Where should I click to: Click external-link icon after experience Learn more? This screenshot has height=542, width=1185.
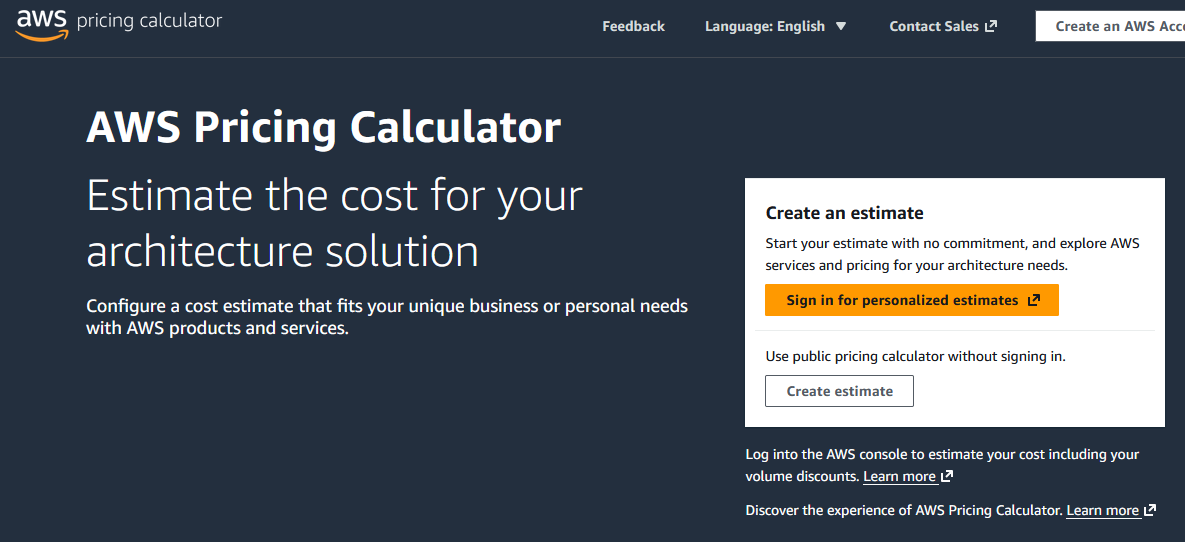click(1150, 511)
